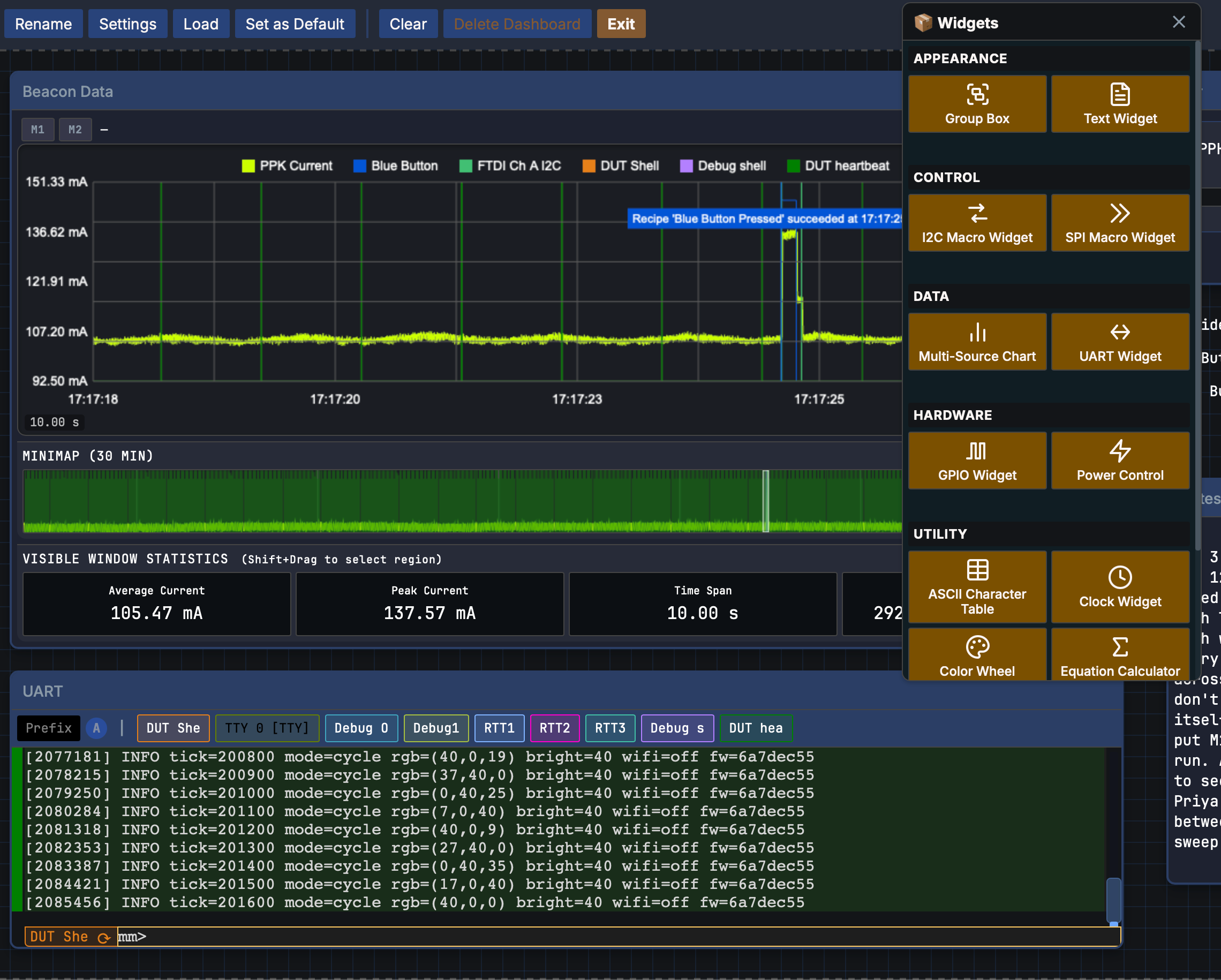Image resolution: width=1221 pixels, height=980 pixels.
Task: Click the Load button
Action: (201, 24)
